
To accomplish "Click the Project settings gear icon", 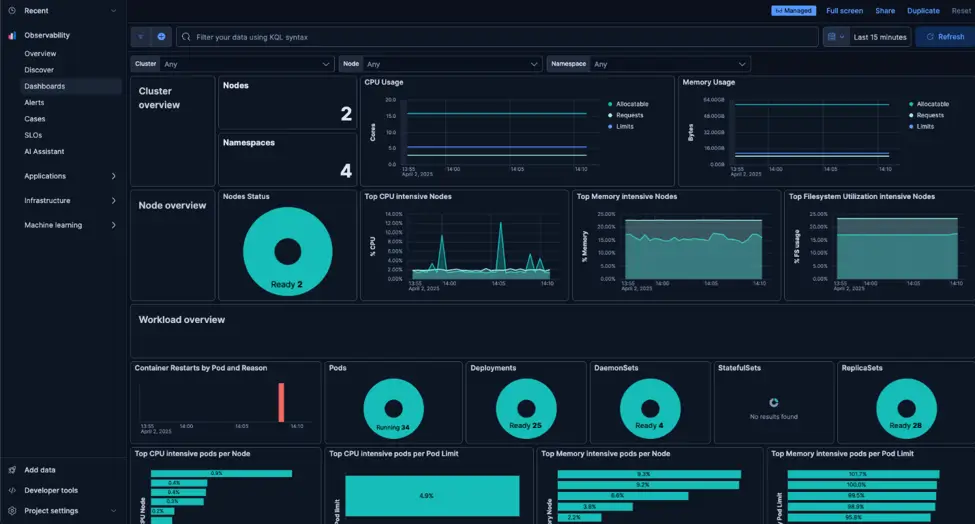I will pos(12,511).
